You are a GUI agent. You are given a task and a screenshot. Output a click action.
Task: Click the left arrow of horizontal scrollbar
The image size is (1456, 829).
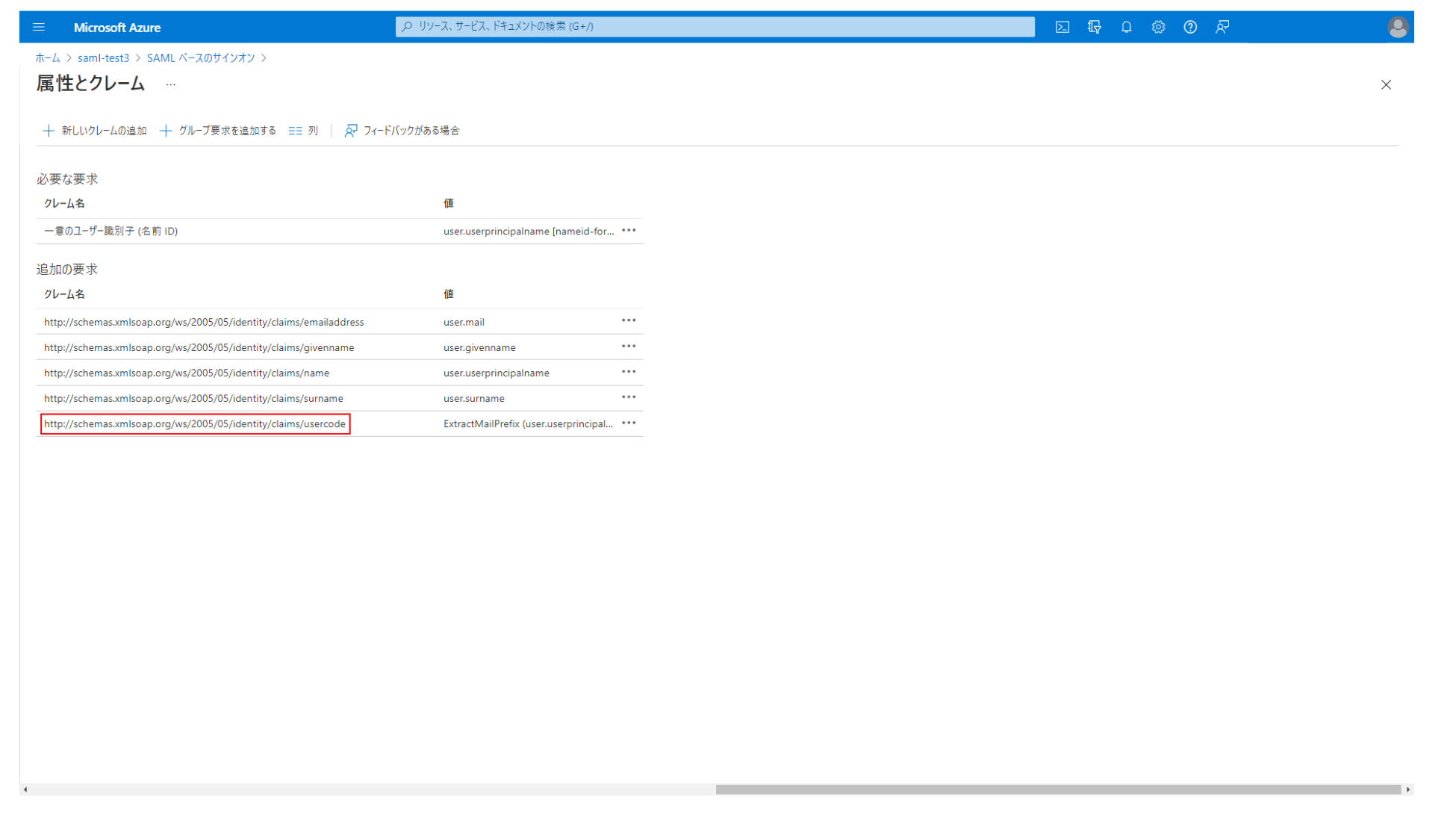[x=25, y=789]
